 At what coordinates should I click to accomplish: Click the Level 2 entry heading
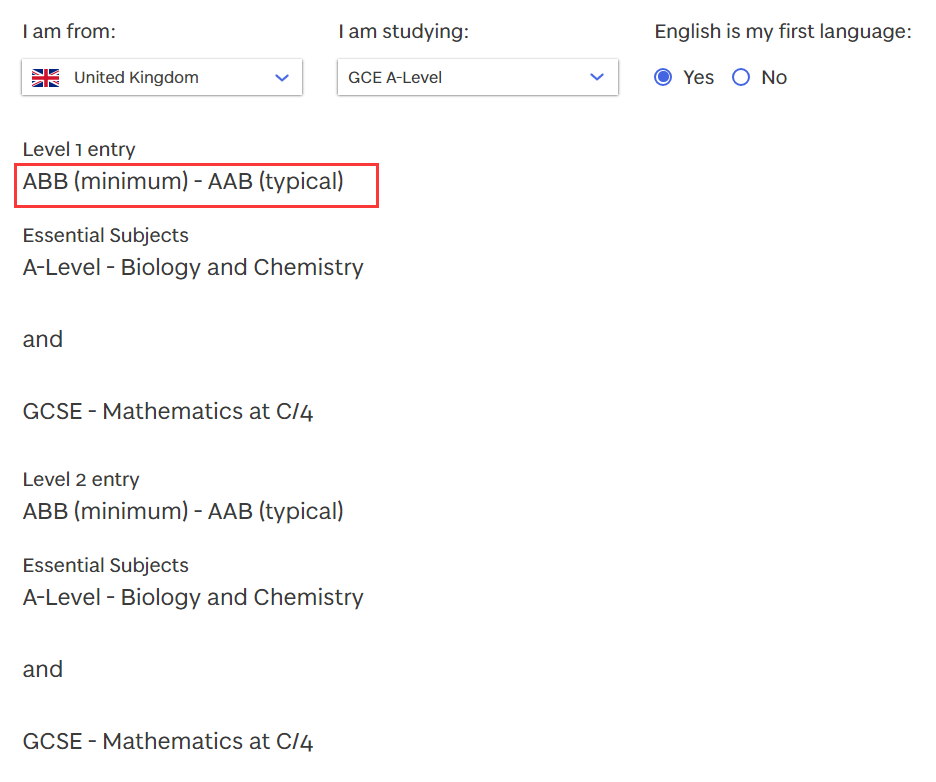81,479
